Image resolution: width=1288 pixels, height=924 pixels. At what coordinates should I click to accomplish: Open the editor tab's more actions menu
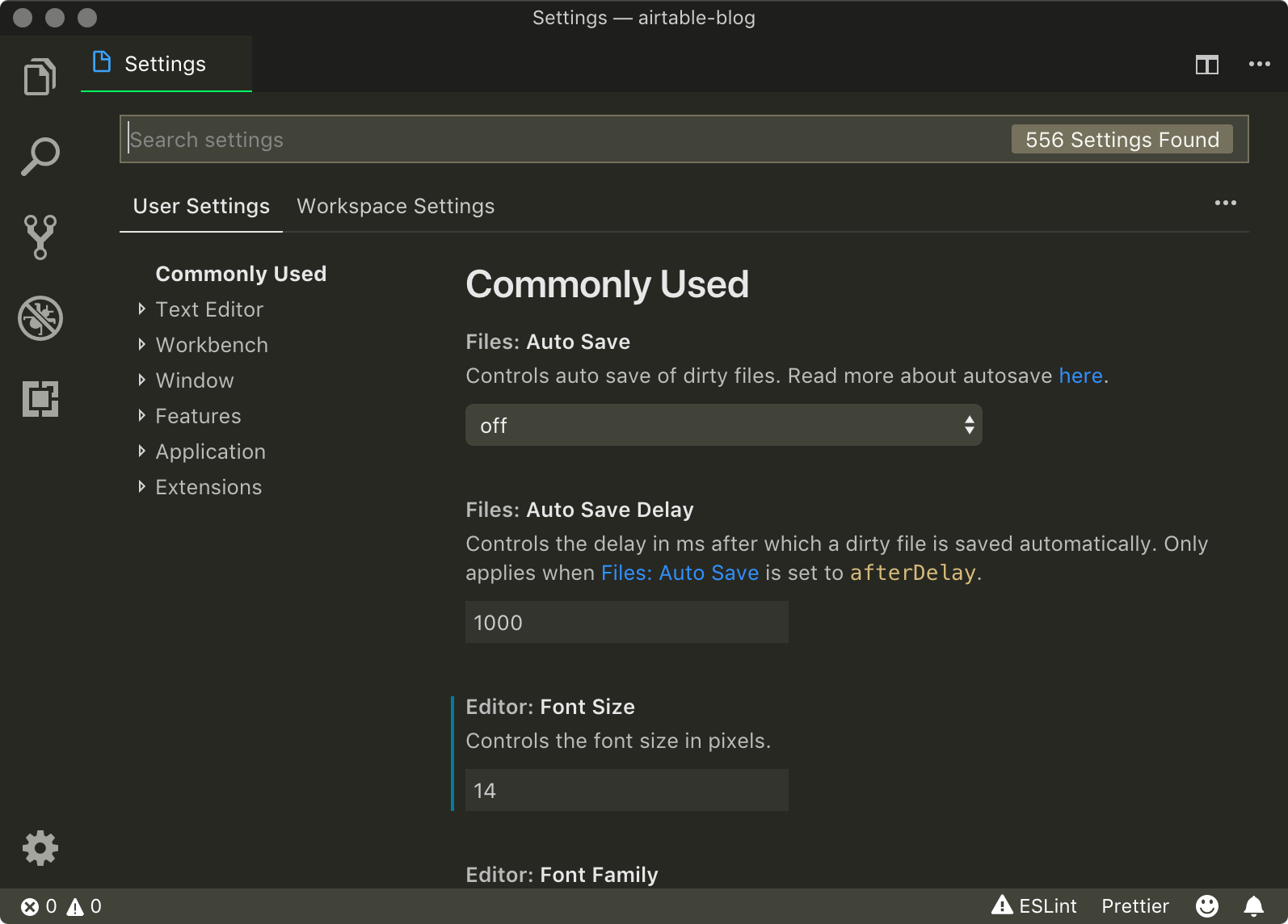1259,65
